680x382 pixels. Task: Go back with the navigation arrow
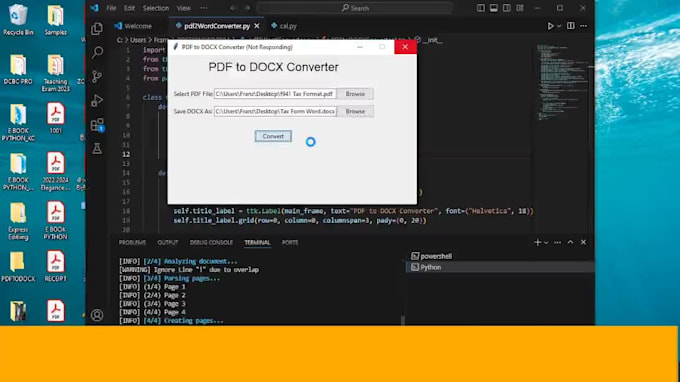(233, 8)
